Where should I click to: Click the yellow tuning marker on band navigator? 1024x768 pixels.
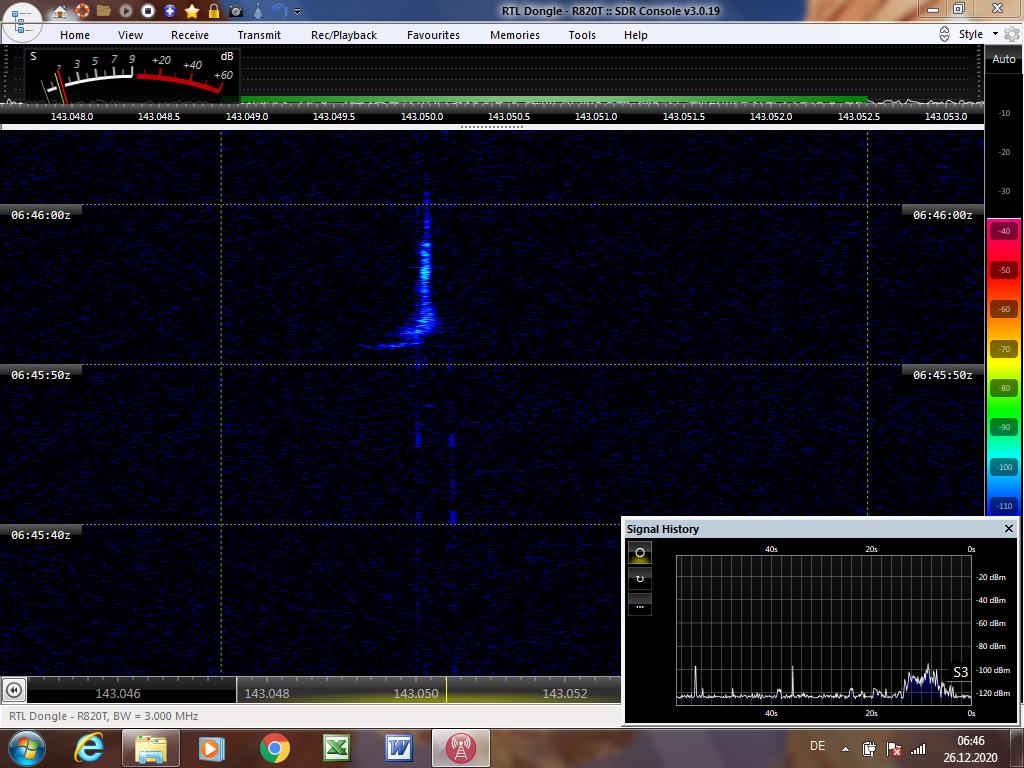pos(446,690)
